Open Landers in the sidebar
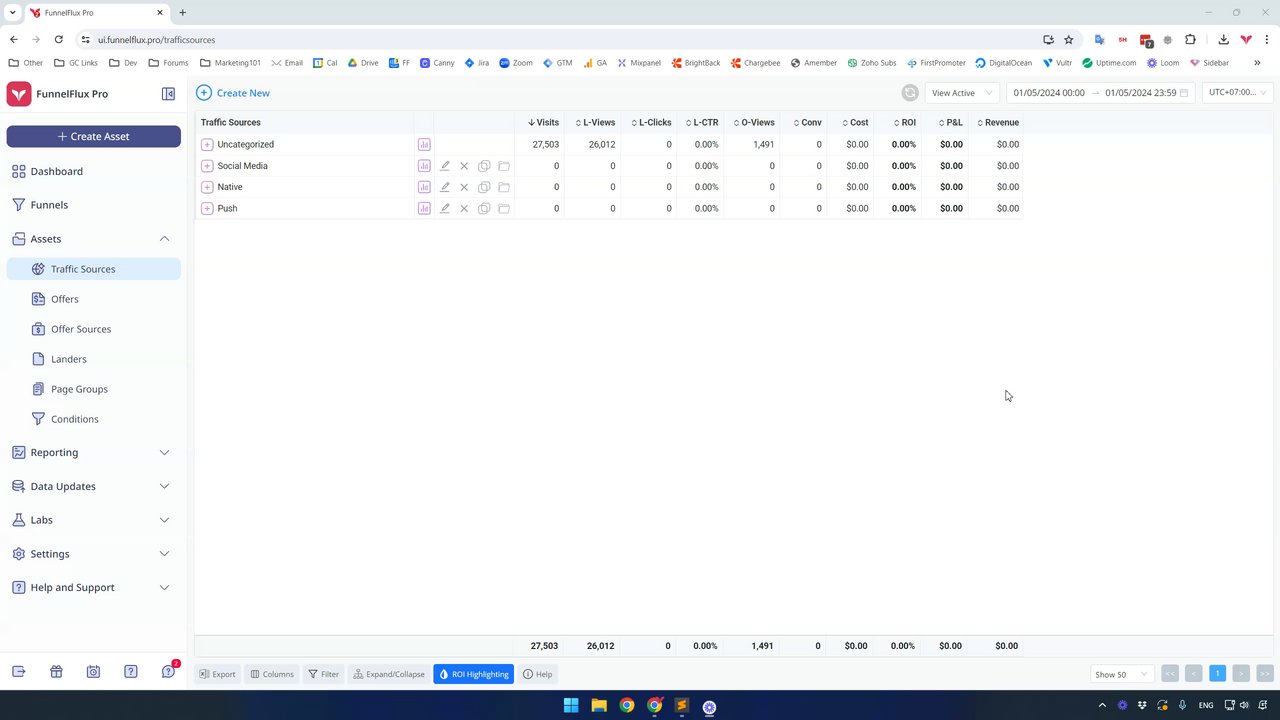 94,359
